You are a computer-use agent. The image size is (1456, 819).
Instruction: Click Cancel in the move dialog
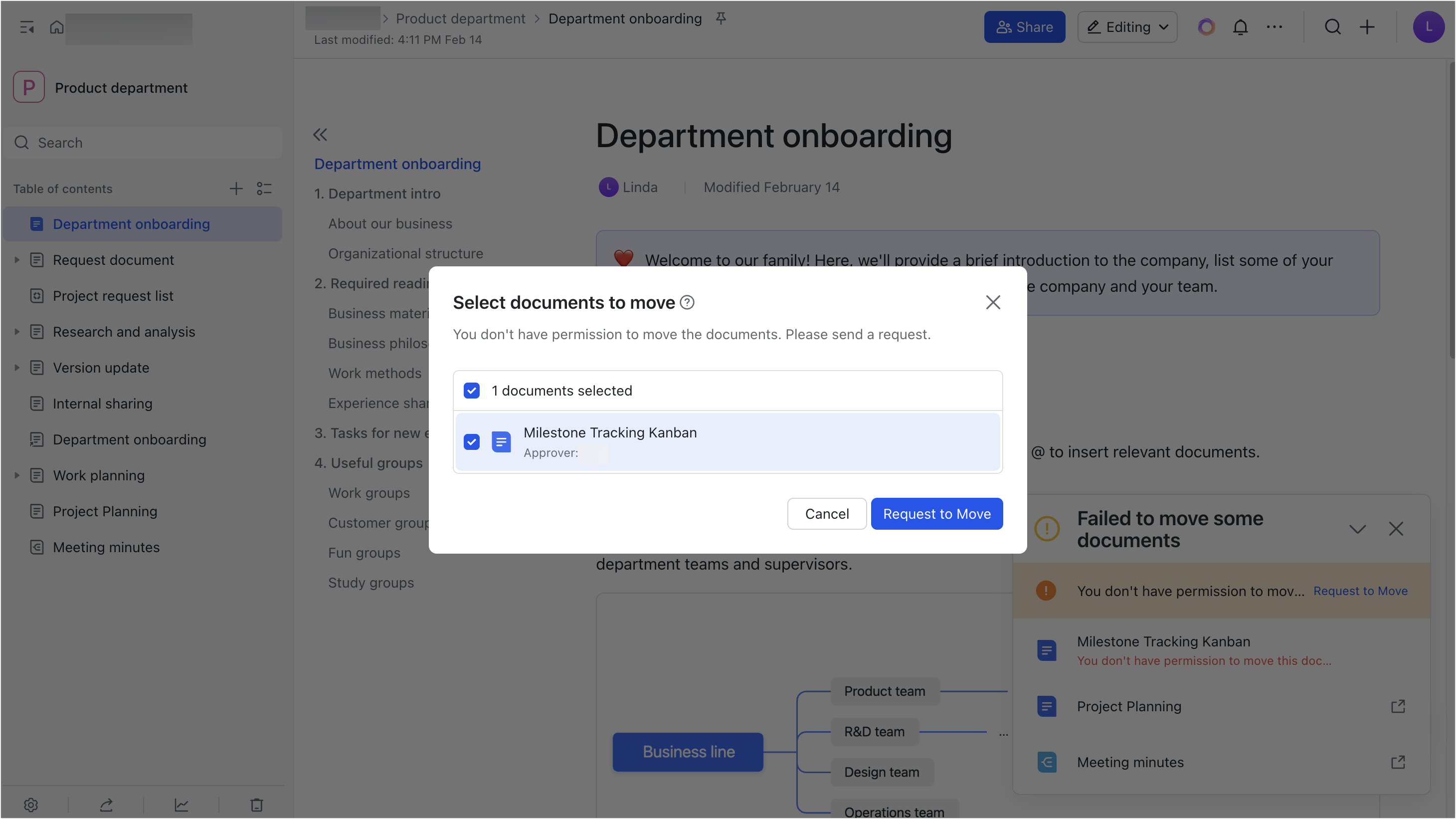(826, 514)
